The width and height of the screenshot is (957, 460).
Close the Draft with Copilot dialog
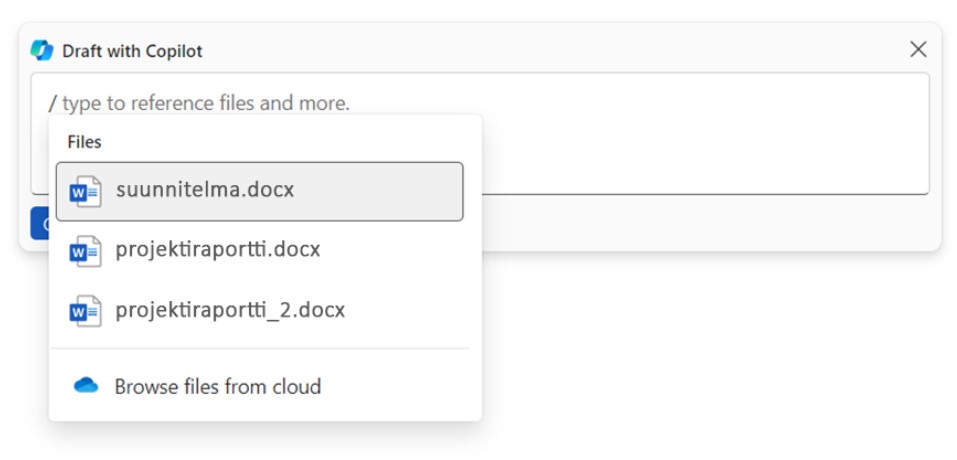pos(918,50)
